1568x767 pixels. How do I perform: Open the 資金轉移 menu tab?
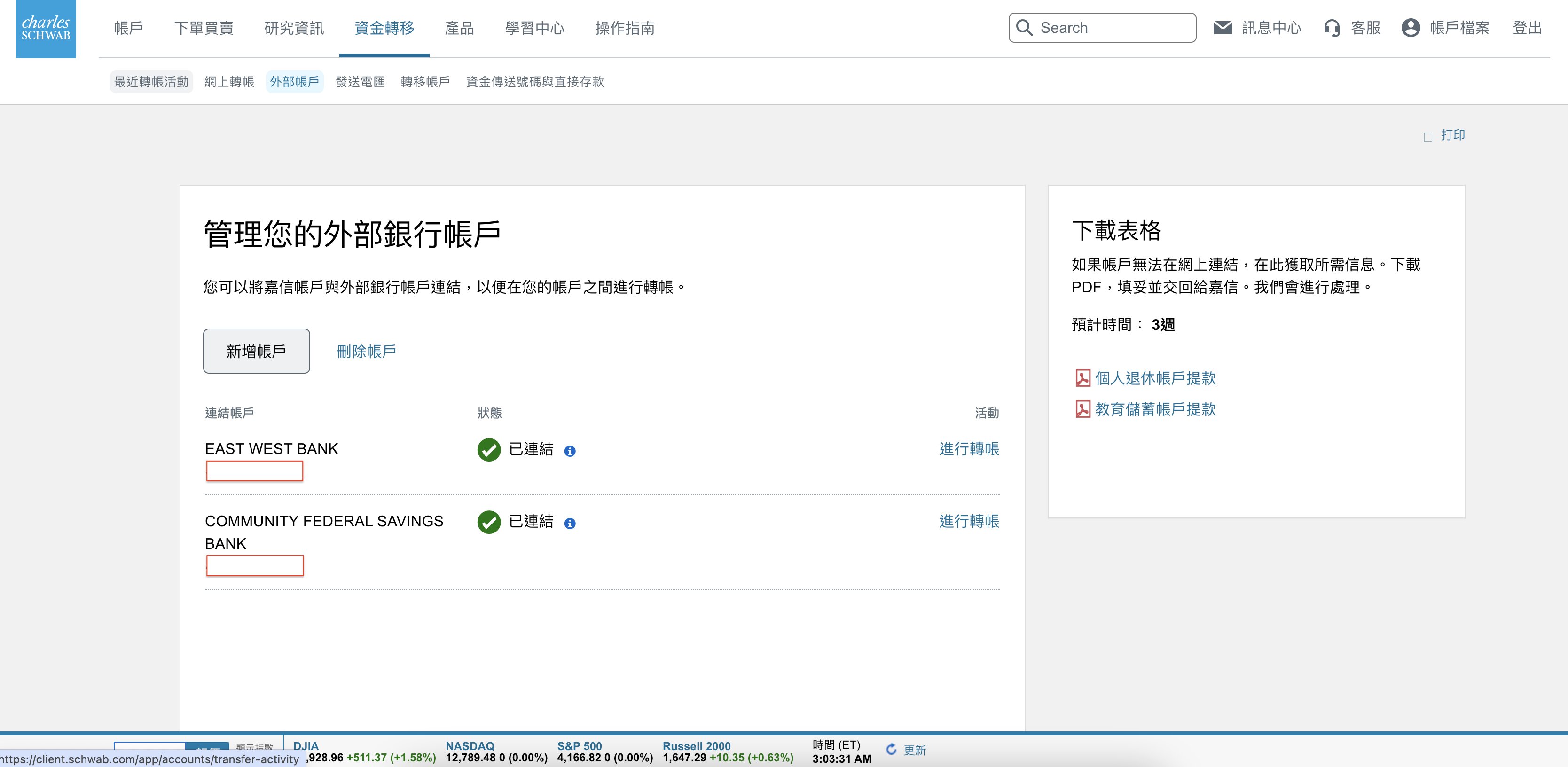tap(384, 28)
